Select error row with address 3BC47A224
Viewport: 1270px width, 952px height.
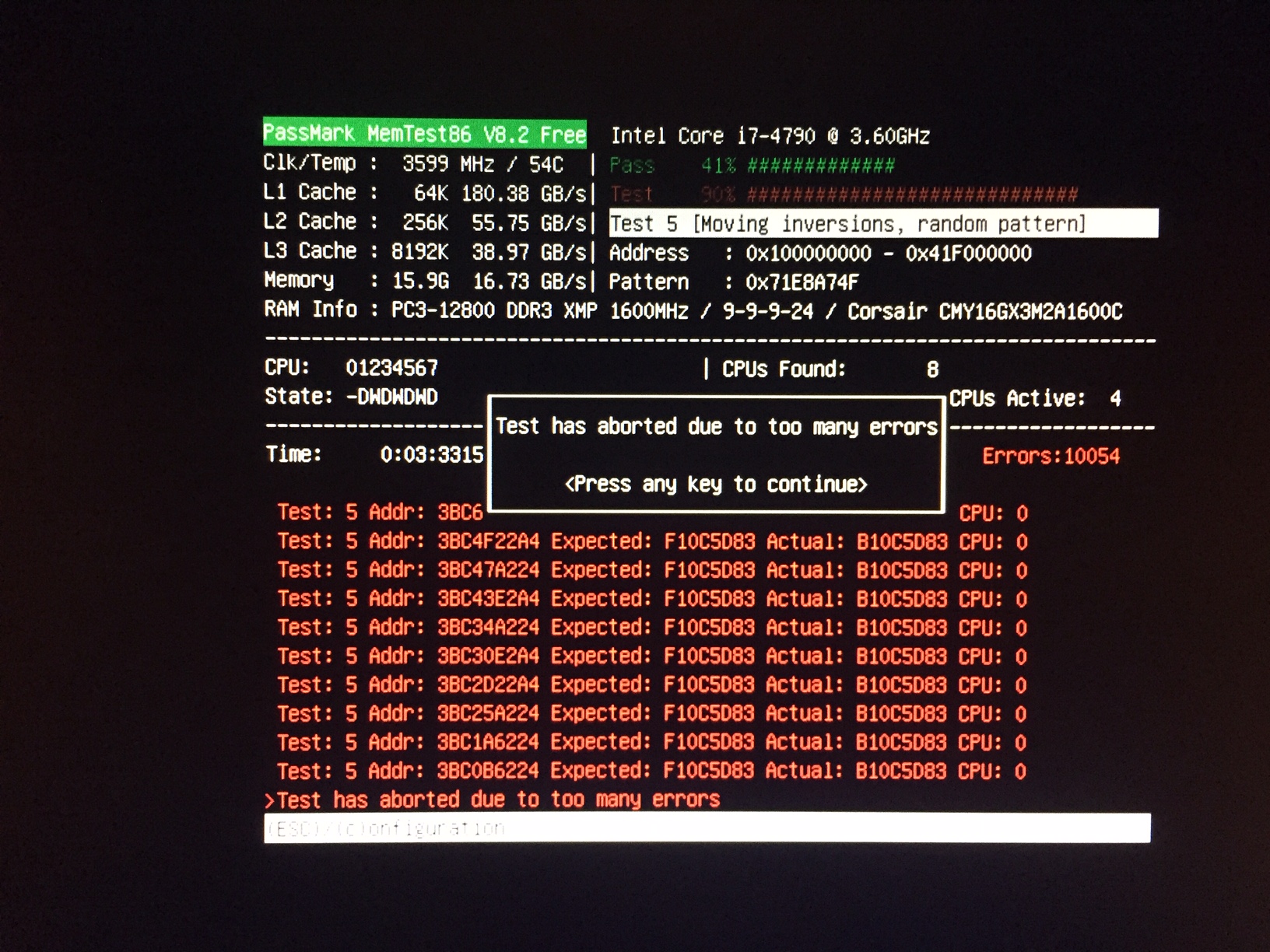(x=652, y=570)
